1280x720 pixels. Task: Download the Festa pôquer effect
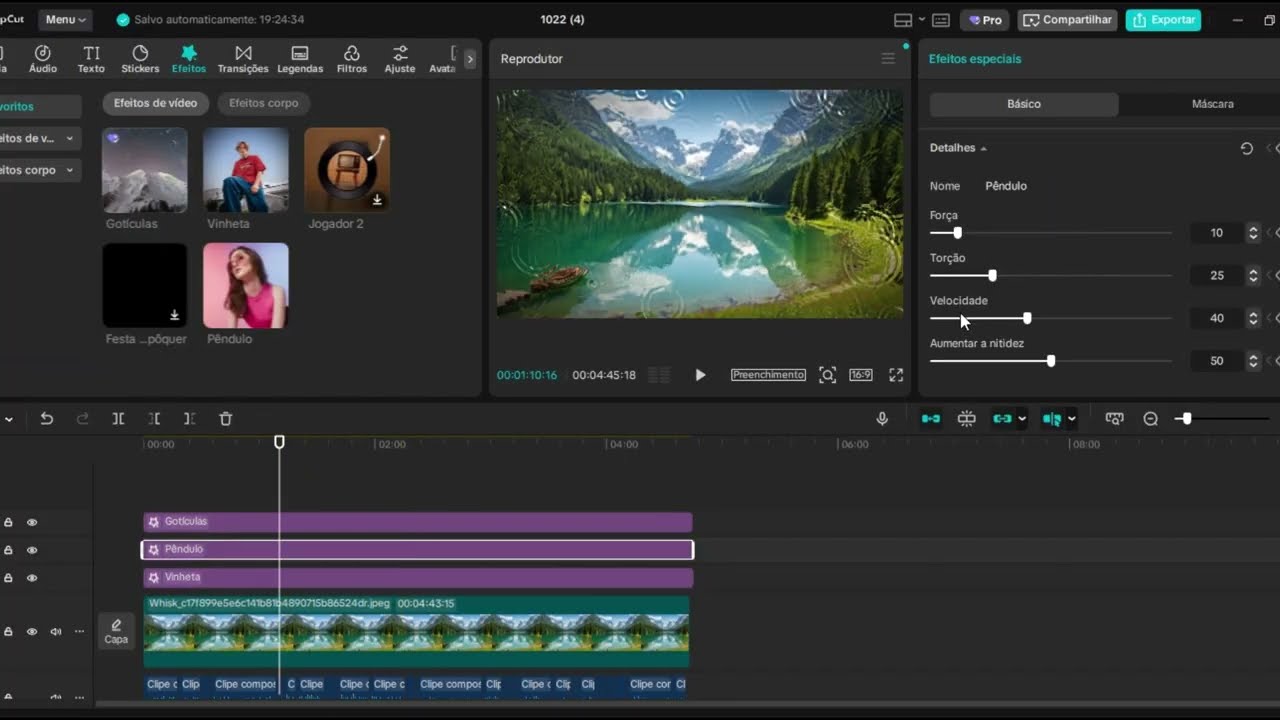[174, 315]
